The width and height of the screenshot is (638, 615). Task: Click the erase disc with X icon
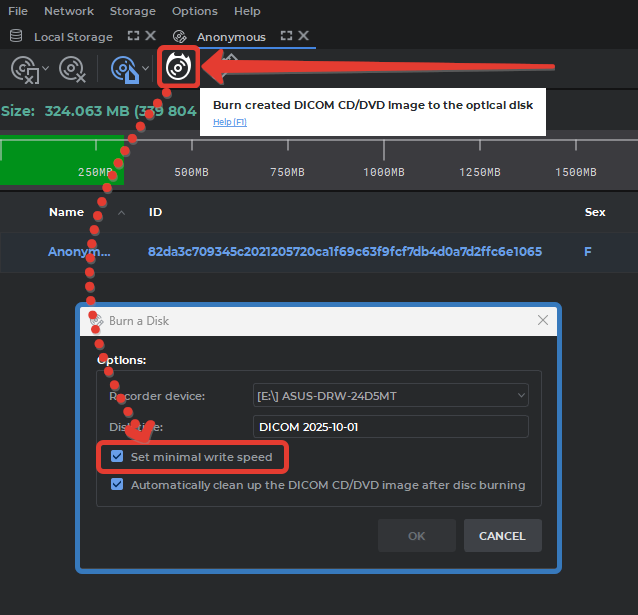[x=71, y=69]
